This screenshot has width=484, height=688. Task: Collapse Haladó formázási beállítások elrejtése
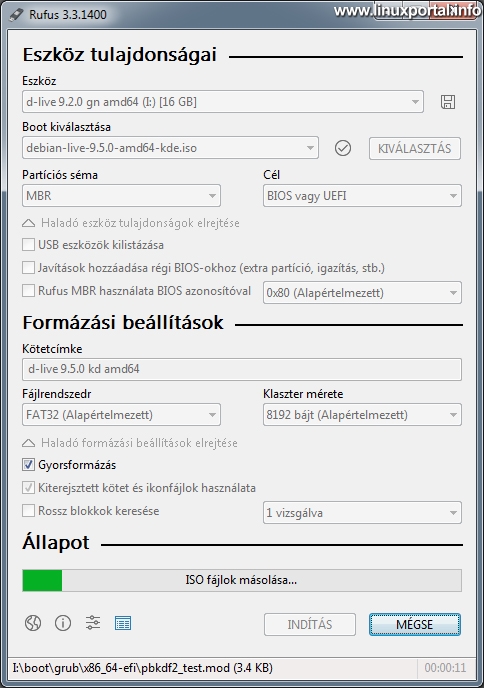pyautogui.click(x=130, y=443)
